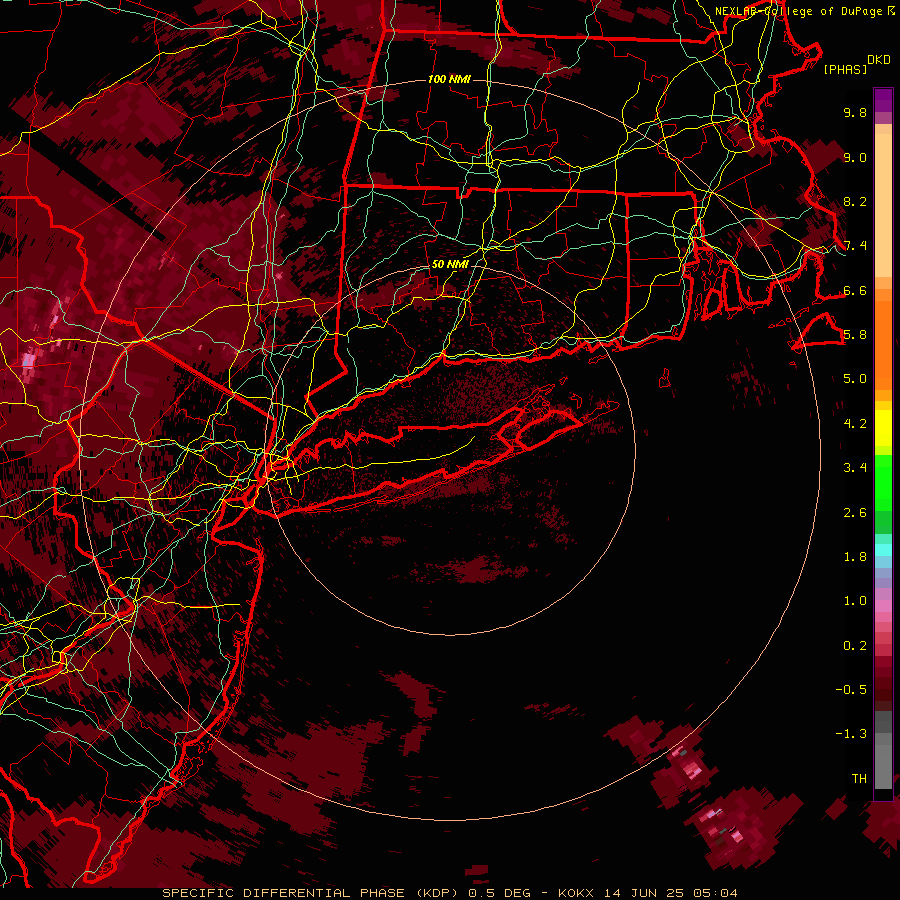The image size is (900, 900).
Task: Click the 1.8 scale value label
Action: (855, 557)
